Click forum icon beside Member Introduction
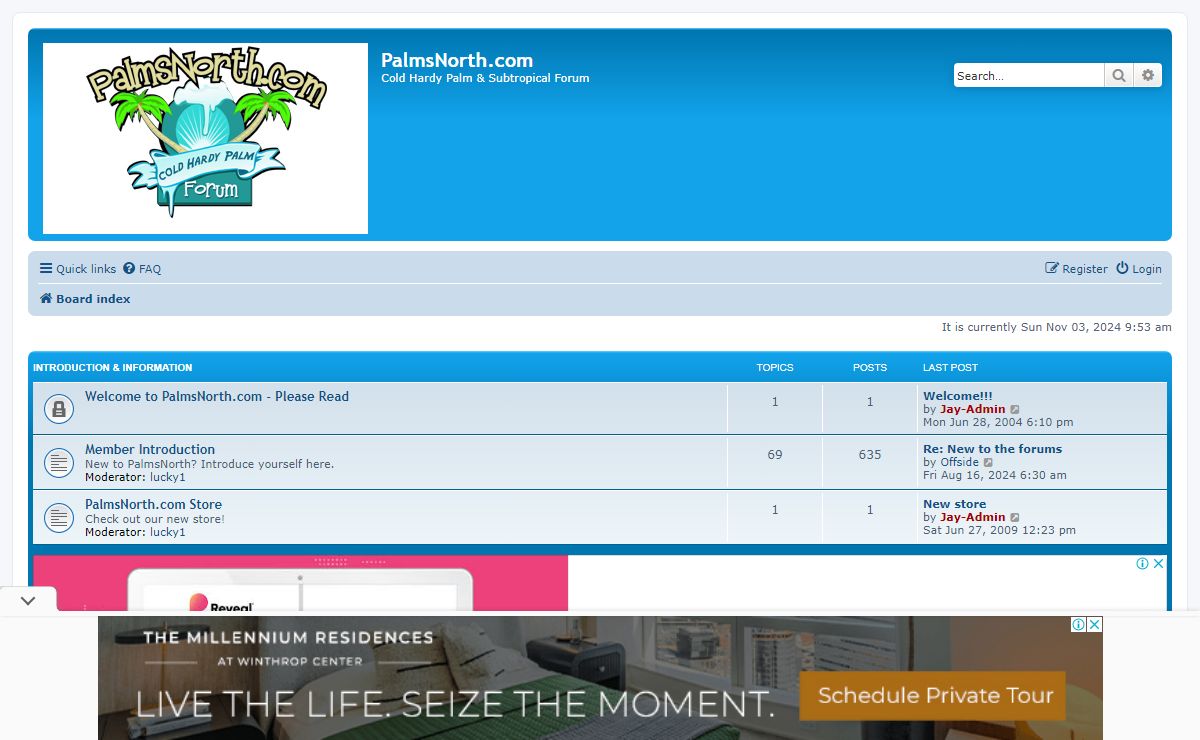Image resolution: width=1200 pixels, height=740 pixels. (x=59, y=462)
